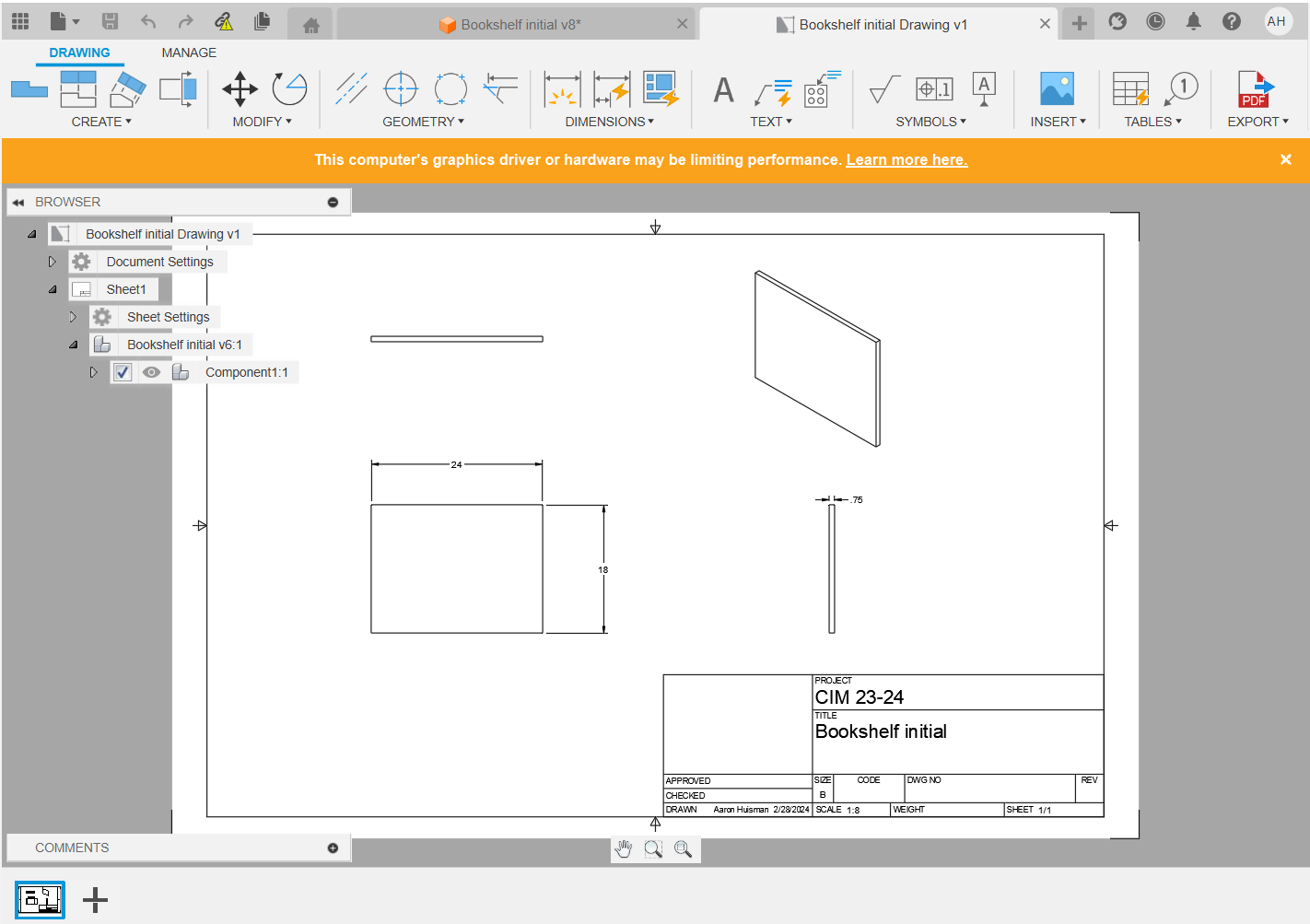Toggle visibility eye for Component1:1
Screen dimensions: 1310x924
pyautogui.click(x=151, y=372)
